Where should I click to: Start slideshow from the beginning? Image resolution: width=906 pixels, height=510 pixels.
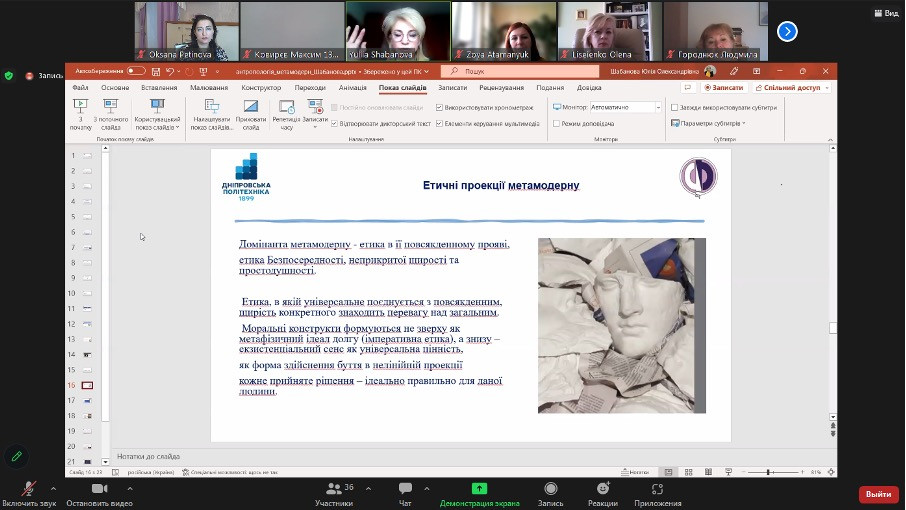tap(80, 110)
